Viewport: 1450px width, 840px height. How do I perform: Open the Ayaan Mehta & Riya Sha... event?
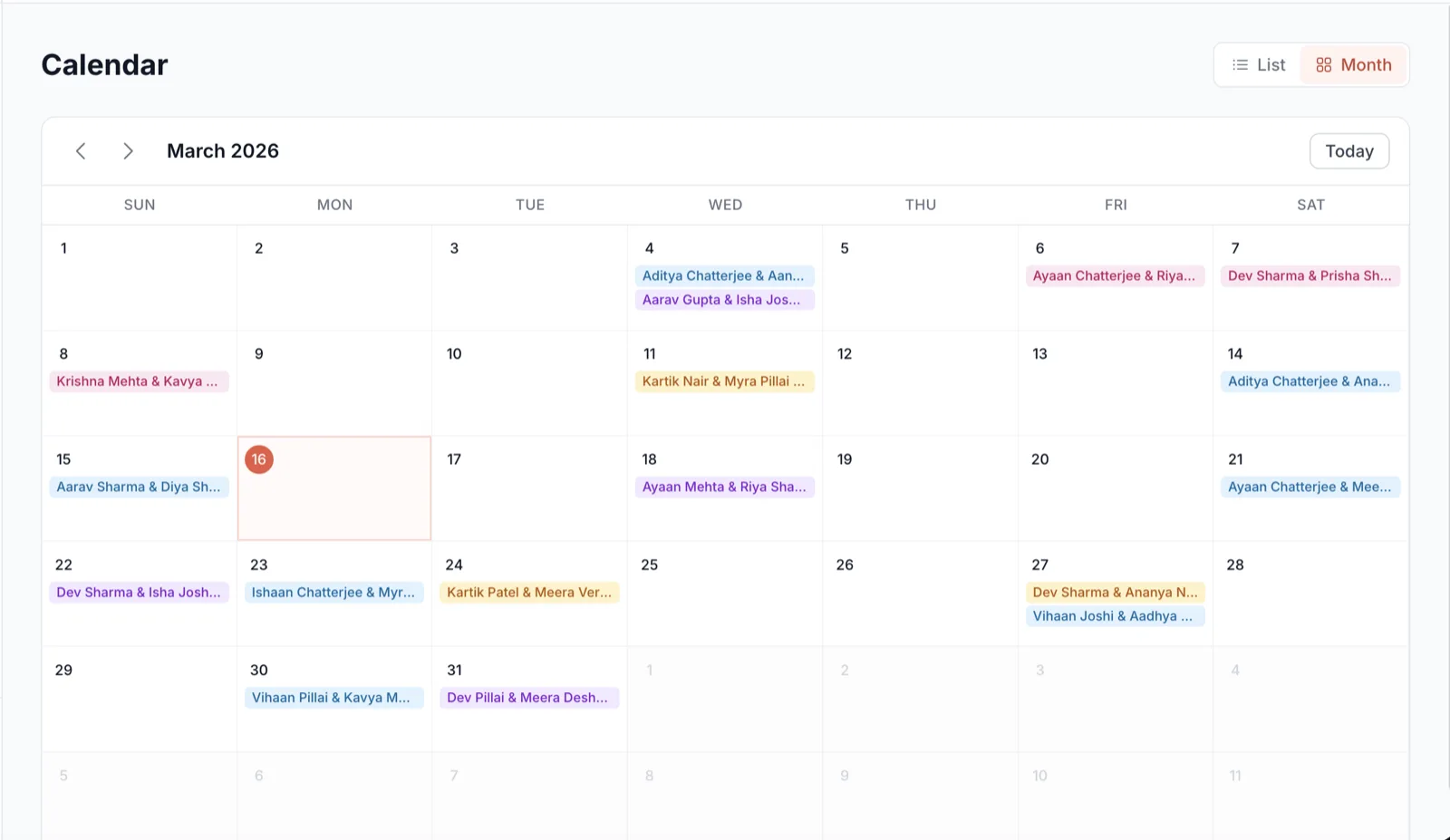(x=724, y=487)
